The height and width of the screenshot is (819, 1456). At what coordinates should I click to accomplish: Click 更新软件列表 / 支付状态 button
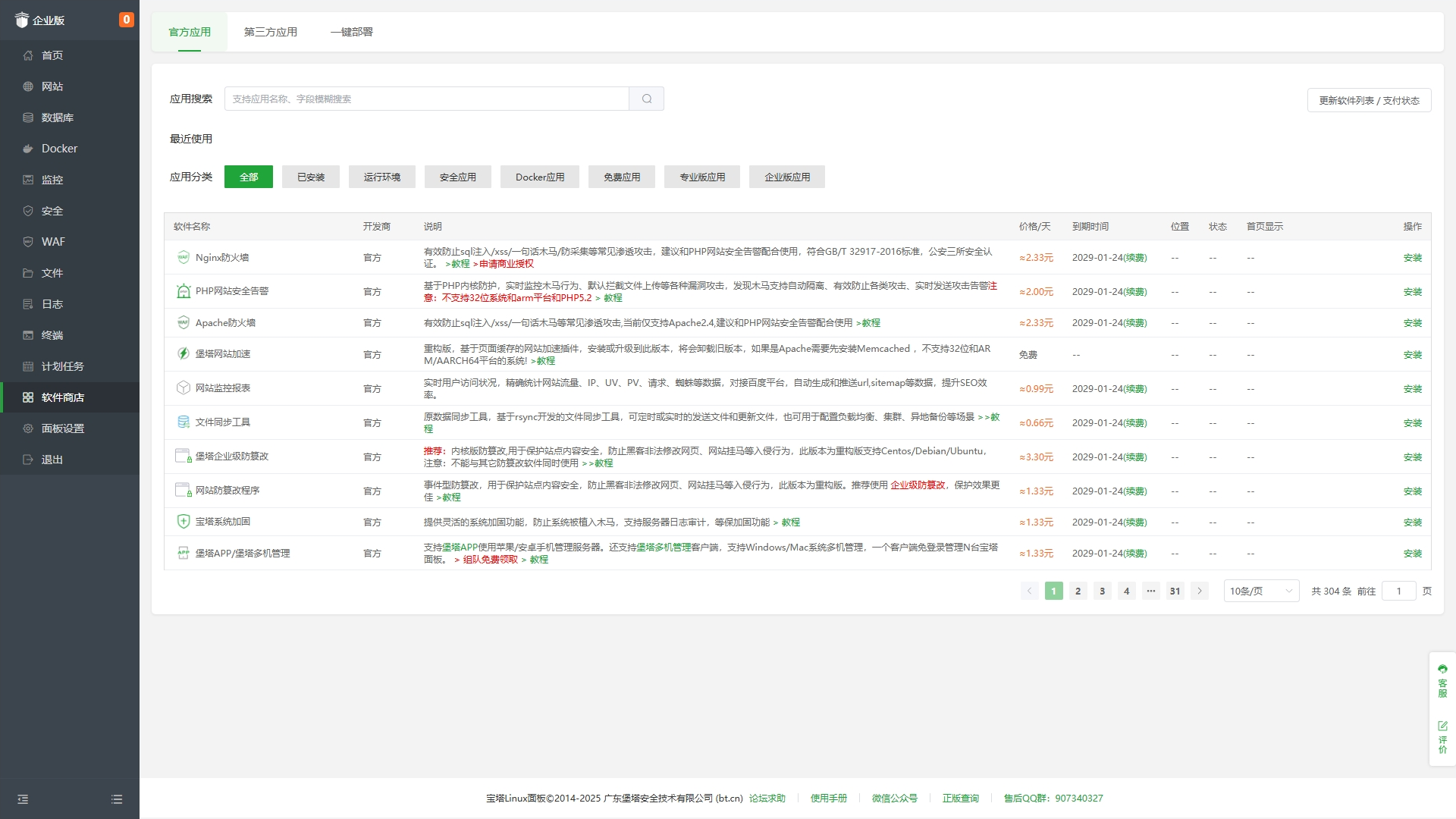coord(1369,100)
